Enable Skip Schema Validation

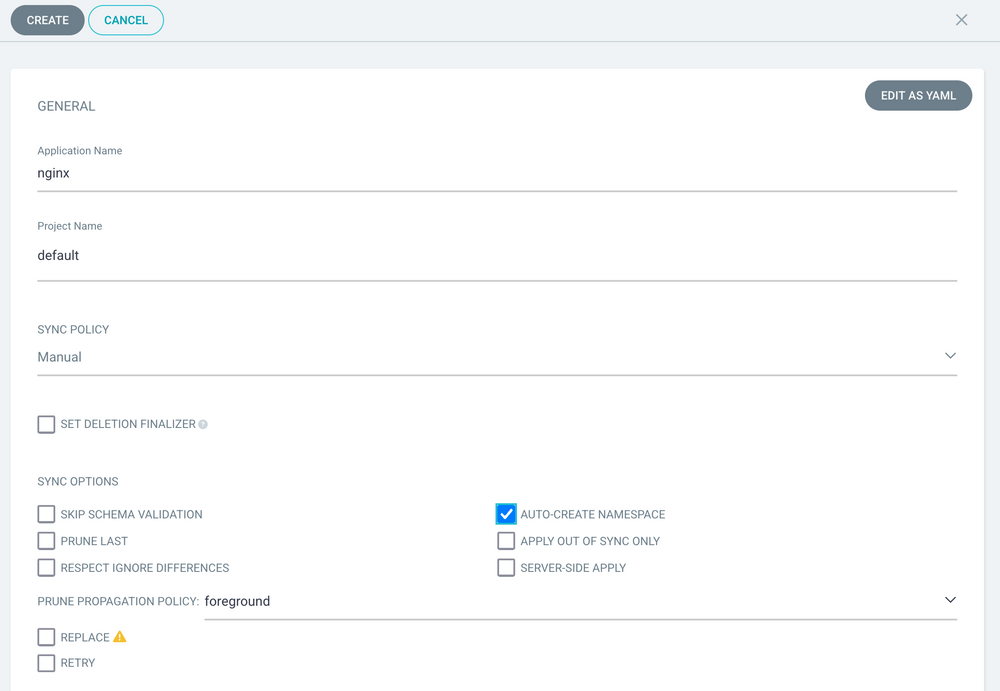point(46,514)
